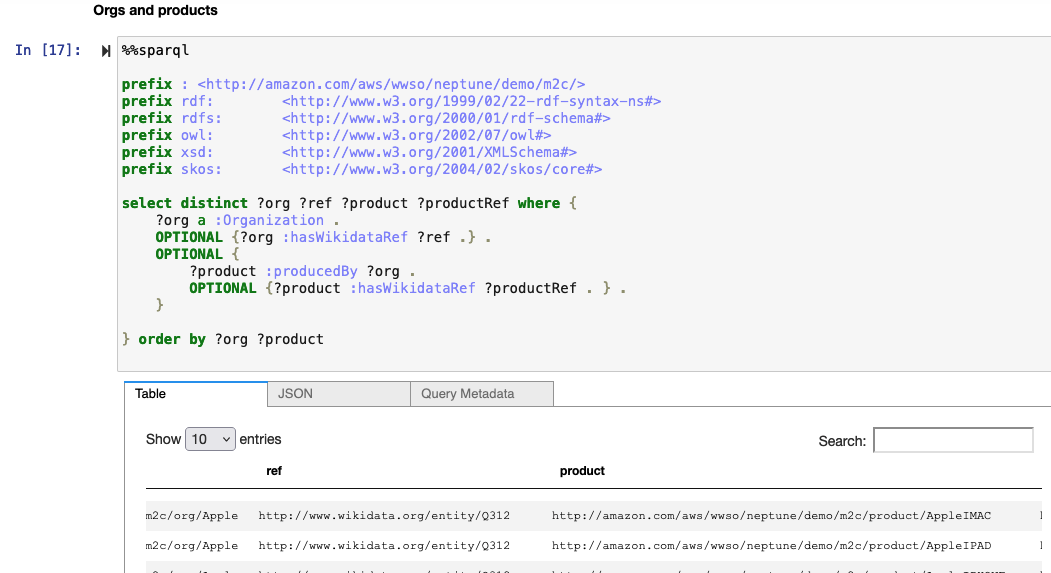Screen dimensions: 1051x573
Task: Click the ':producedBy' predicate in the query
Action: pos(311,271)
